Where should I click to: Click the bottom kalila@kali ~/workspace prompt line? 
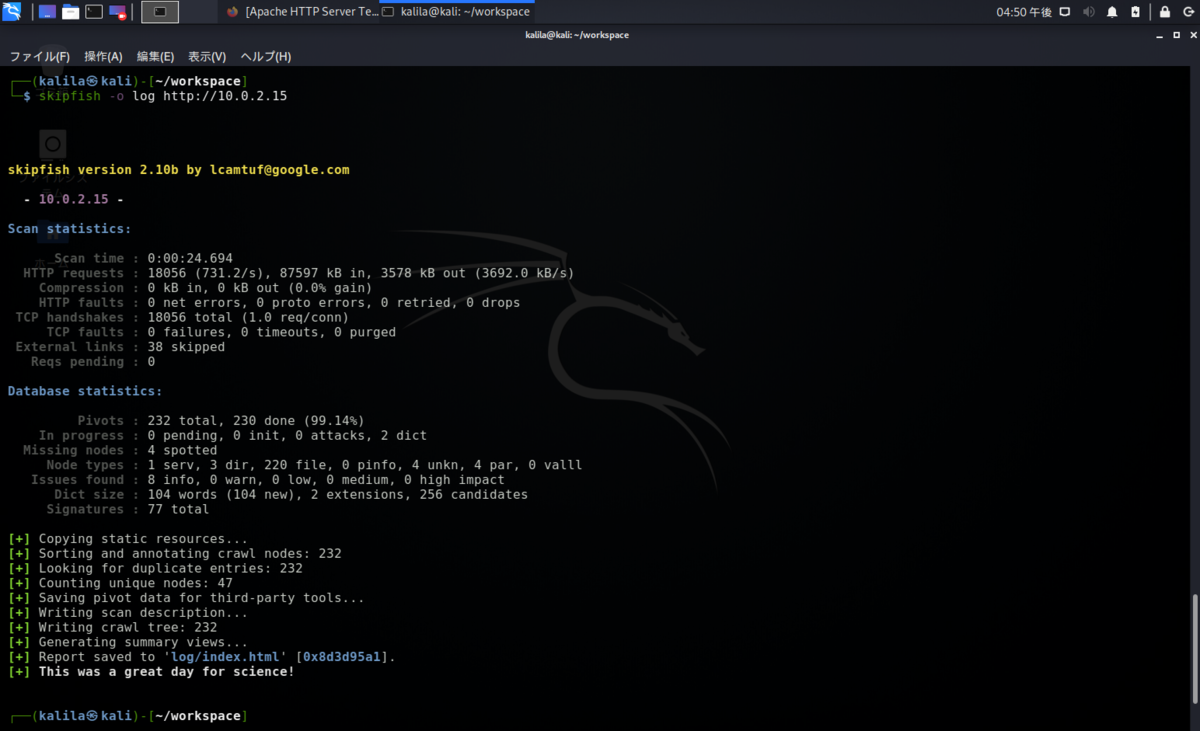click(x=127, y=716)
